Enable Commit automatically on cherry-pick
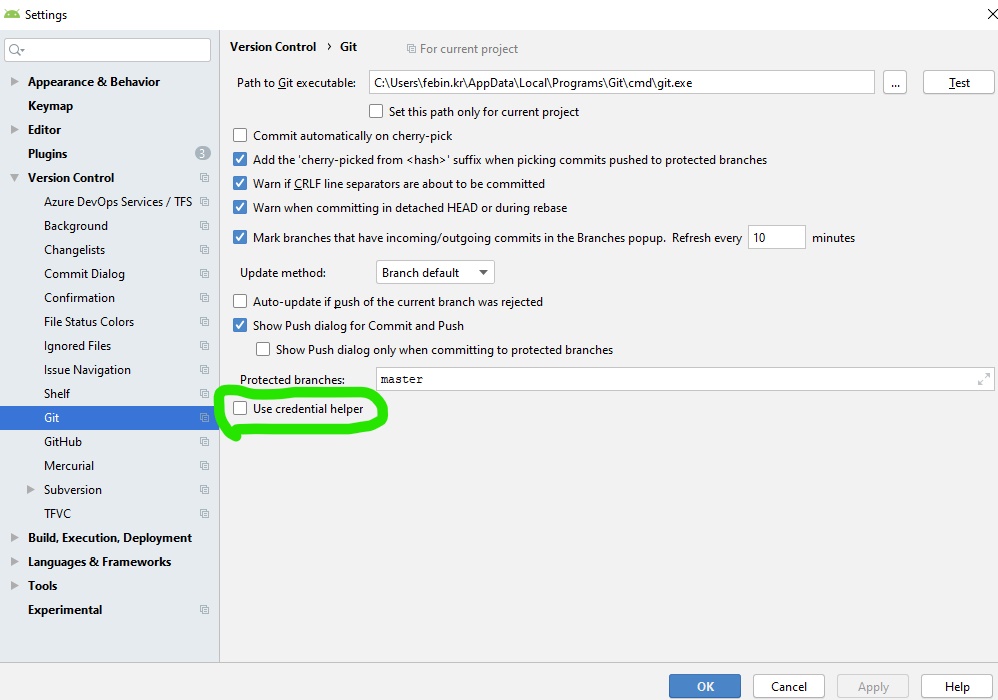Image resolution: width=998 pixels, height=700 pixels. 240,136
